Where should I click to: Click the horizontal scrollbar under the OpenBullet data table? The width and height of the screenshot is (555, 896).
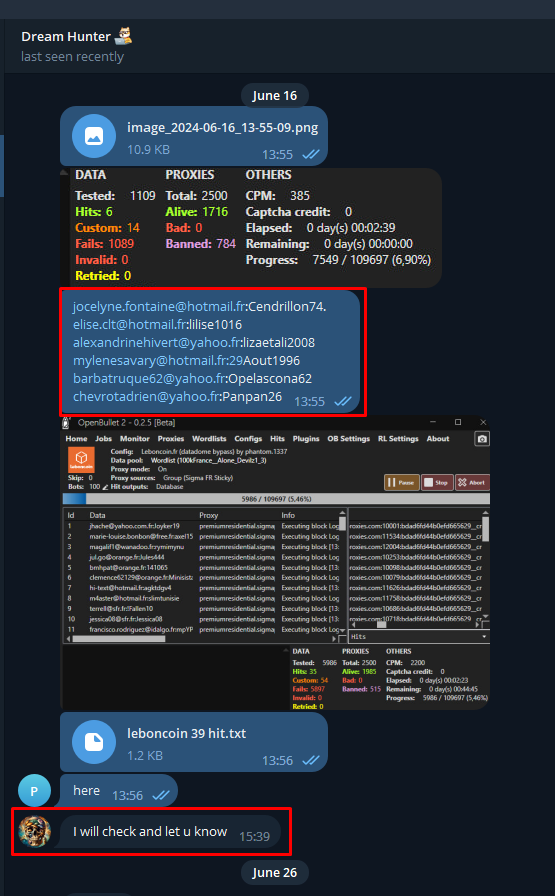tap(202, 639)
